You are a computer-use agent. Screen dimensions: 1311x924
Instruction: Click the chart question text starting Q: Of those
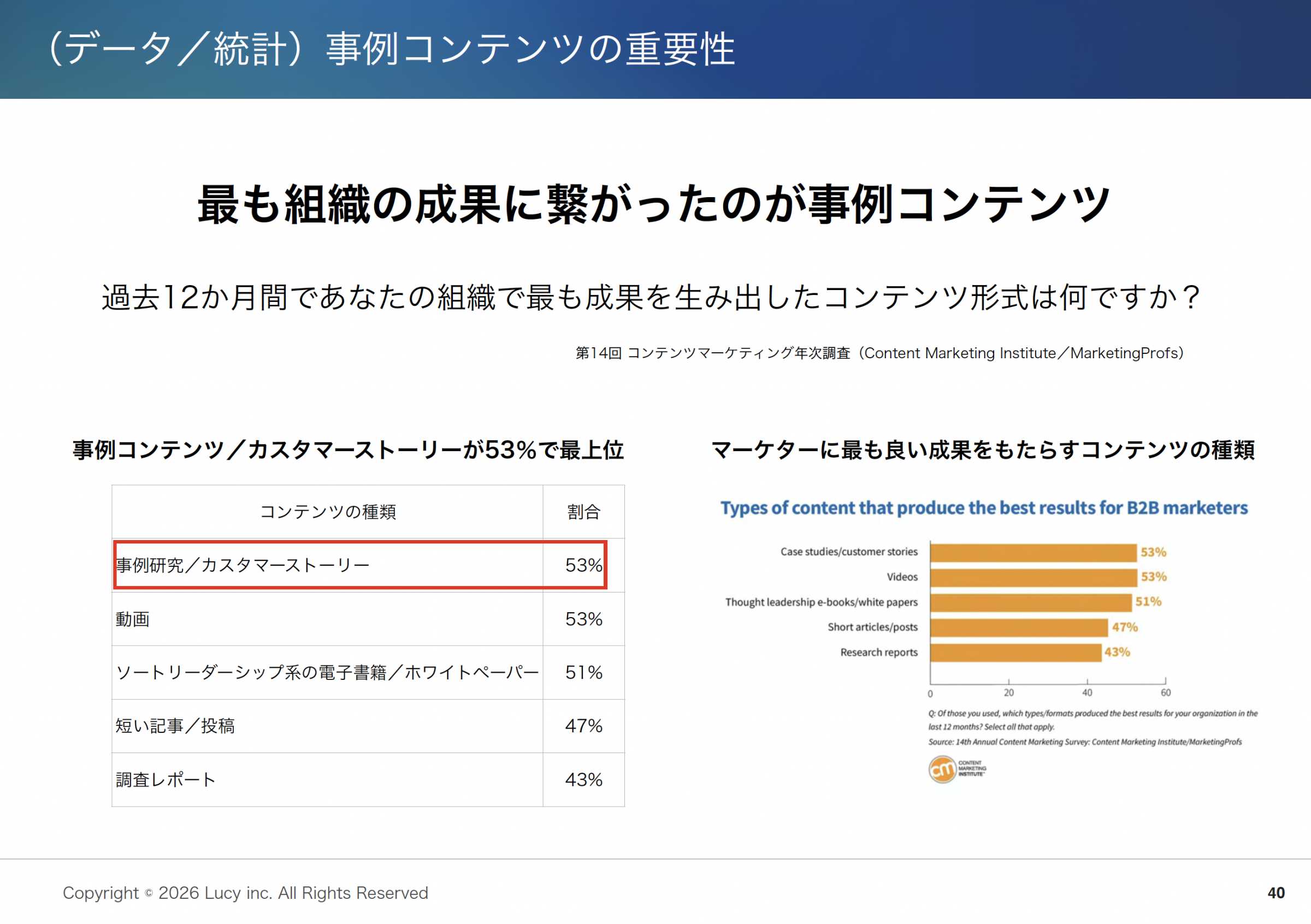1093,720
